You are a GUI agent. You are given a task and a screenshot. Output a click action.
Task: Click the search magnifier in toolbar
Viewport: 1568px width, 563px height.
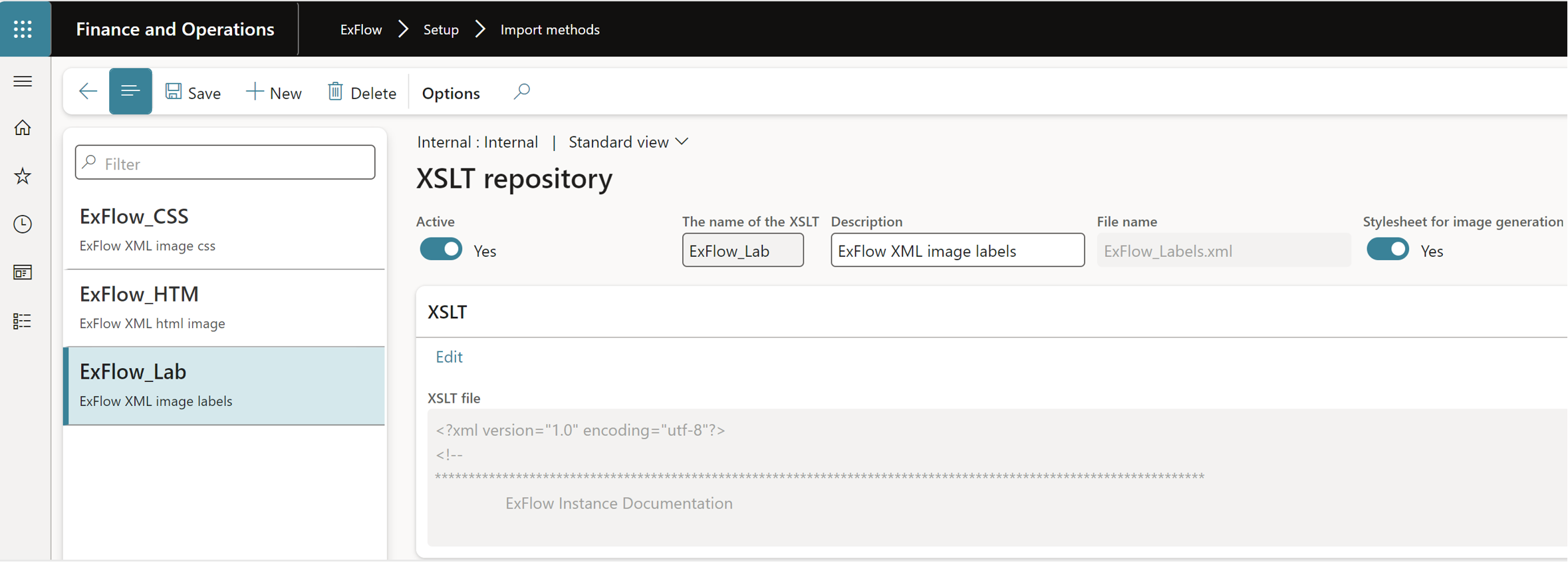tap(522, 91)
